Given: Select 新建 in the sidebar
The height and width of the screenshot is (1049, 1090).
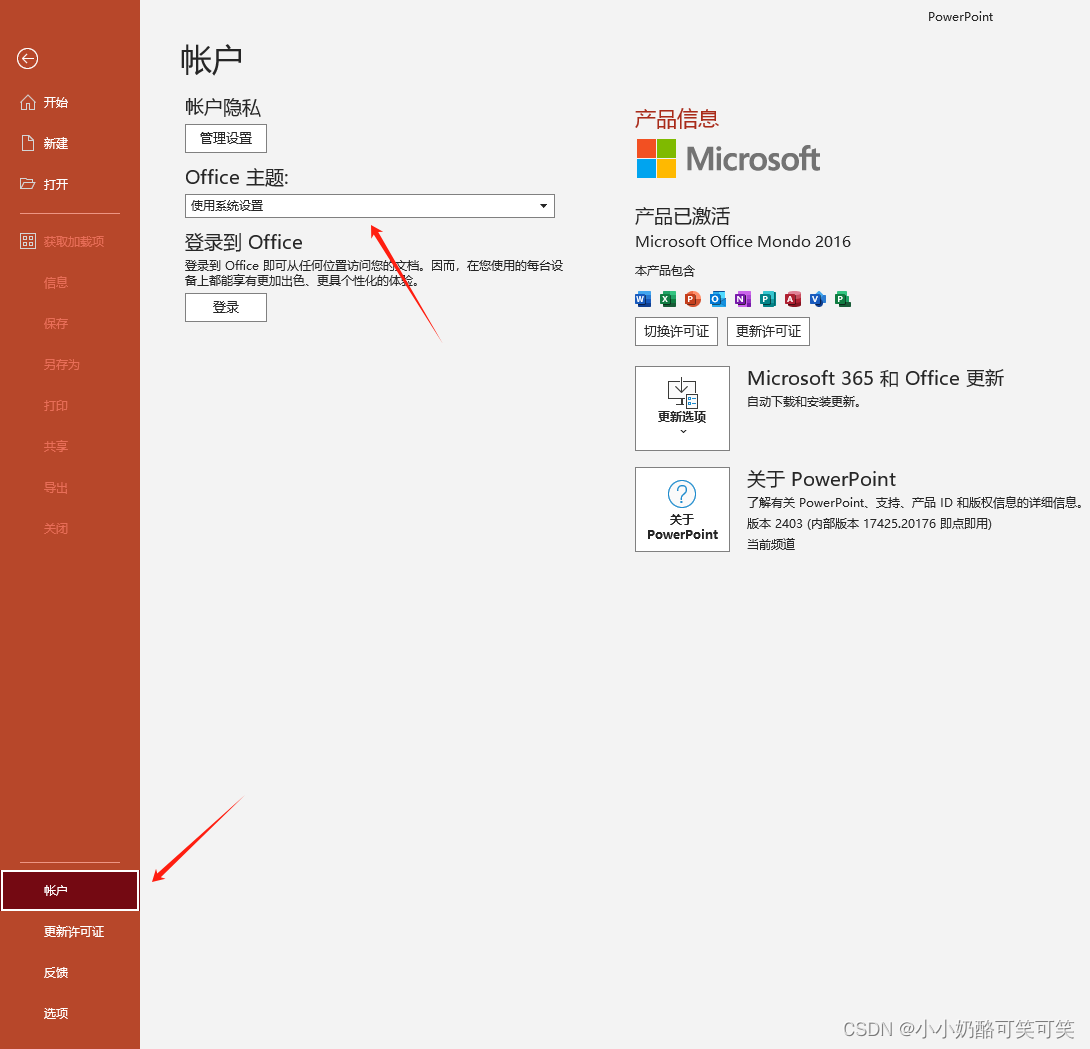Looking at the screenshot, I should pos(70,143).
